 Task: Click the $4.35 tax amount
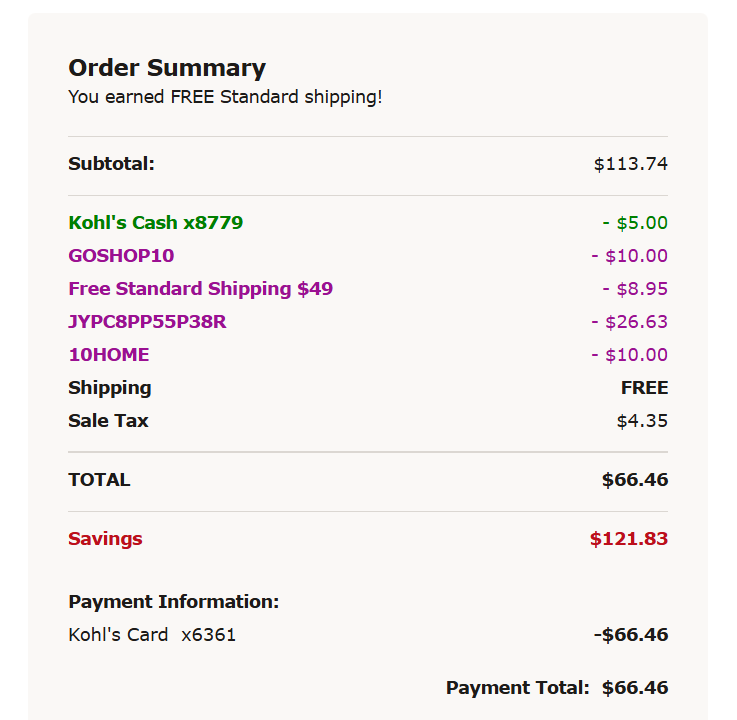[642, 421]
